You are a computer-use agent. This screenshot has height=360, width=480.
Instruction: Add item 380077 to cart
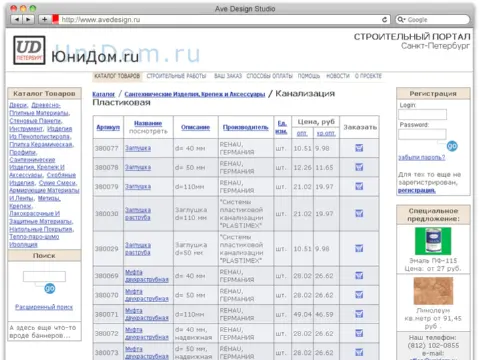(x=359, y=148)
